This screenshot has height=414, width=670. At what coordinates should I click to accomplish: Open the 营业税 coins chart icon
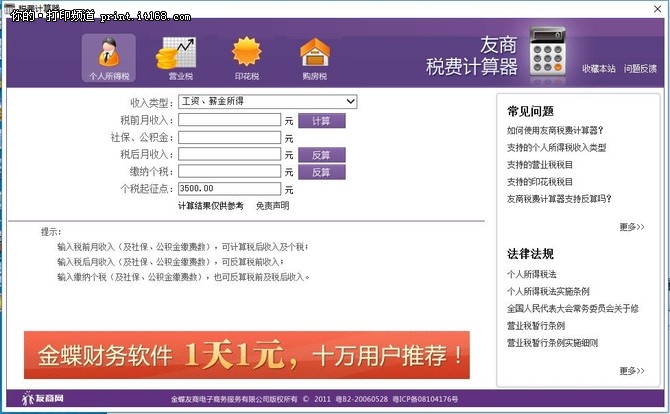tap(177, 58)
